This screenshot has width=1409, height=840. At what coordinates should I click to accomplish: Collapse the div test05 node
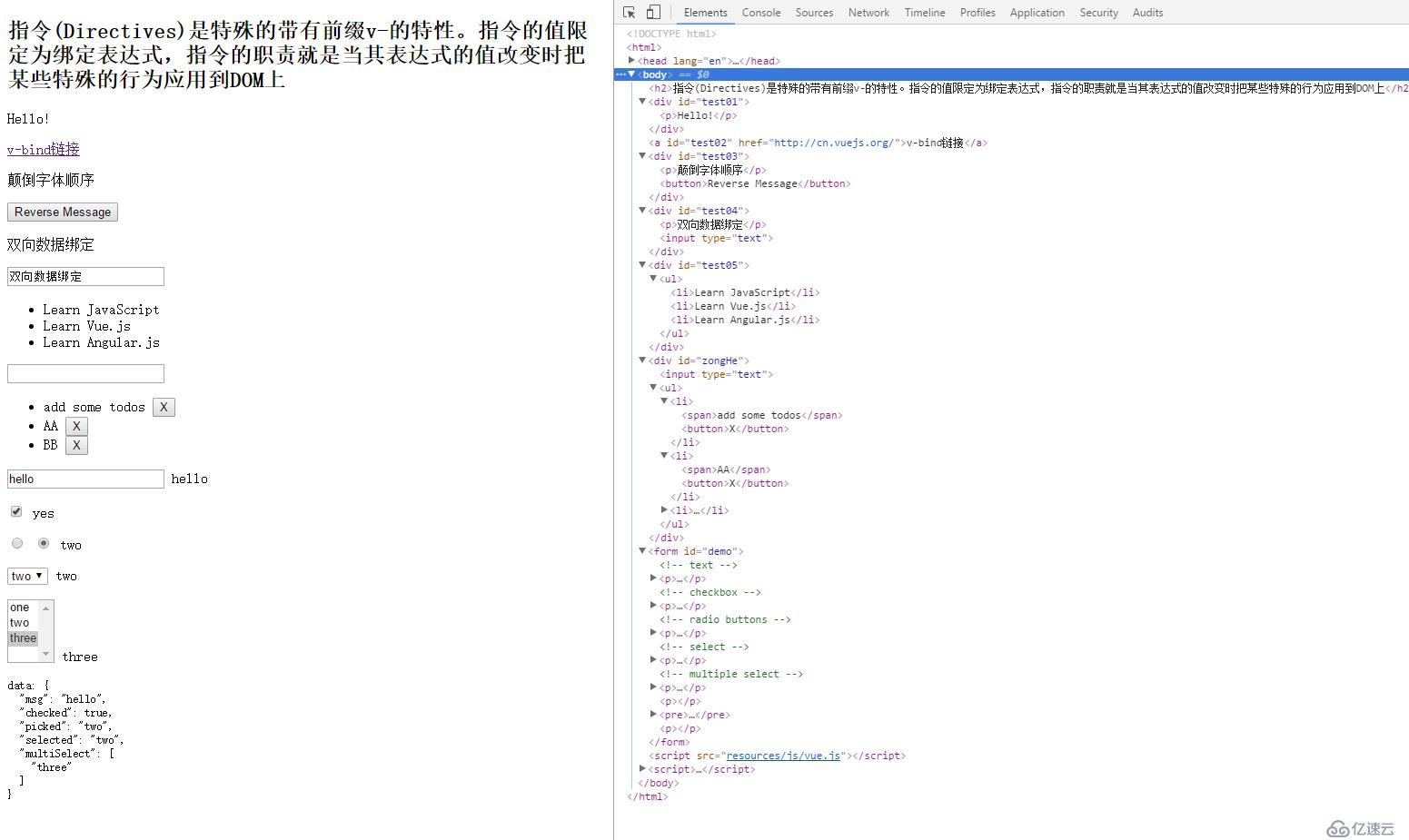pos(642,265)
